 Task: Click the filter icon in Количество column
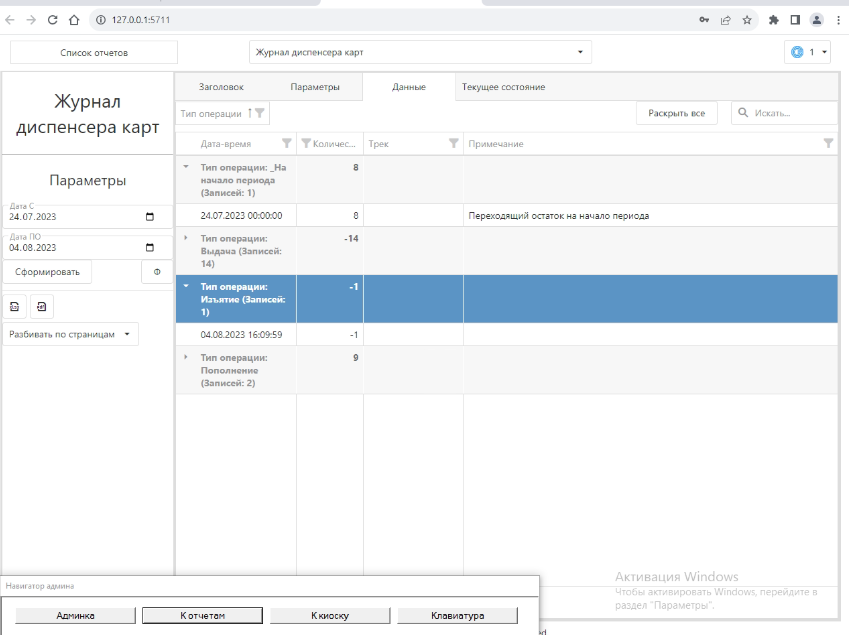click(306, 143)
